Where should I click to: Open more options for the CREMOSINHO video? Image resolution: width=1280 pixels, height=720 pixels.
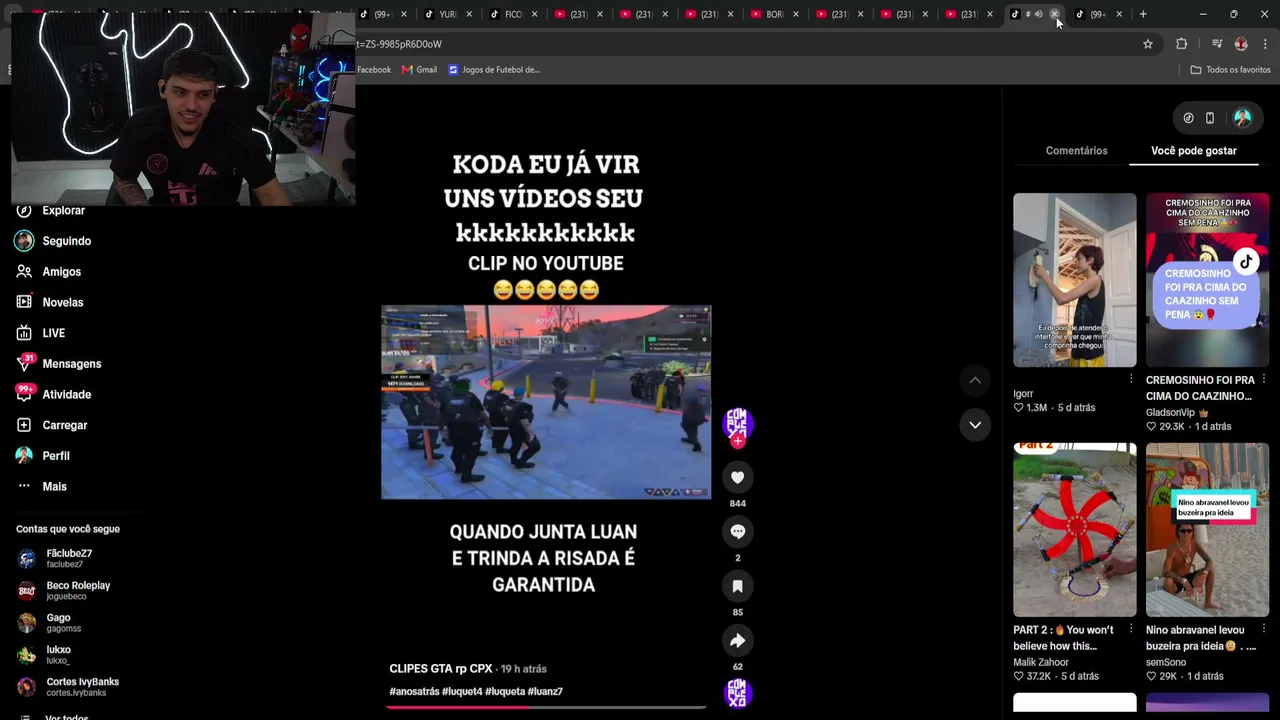1264,379
